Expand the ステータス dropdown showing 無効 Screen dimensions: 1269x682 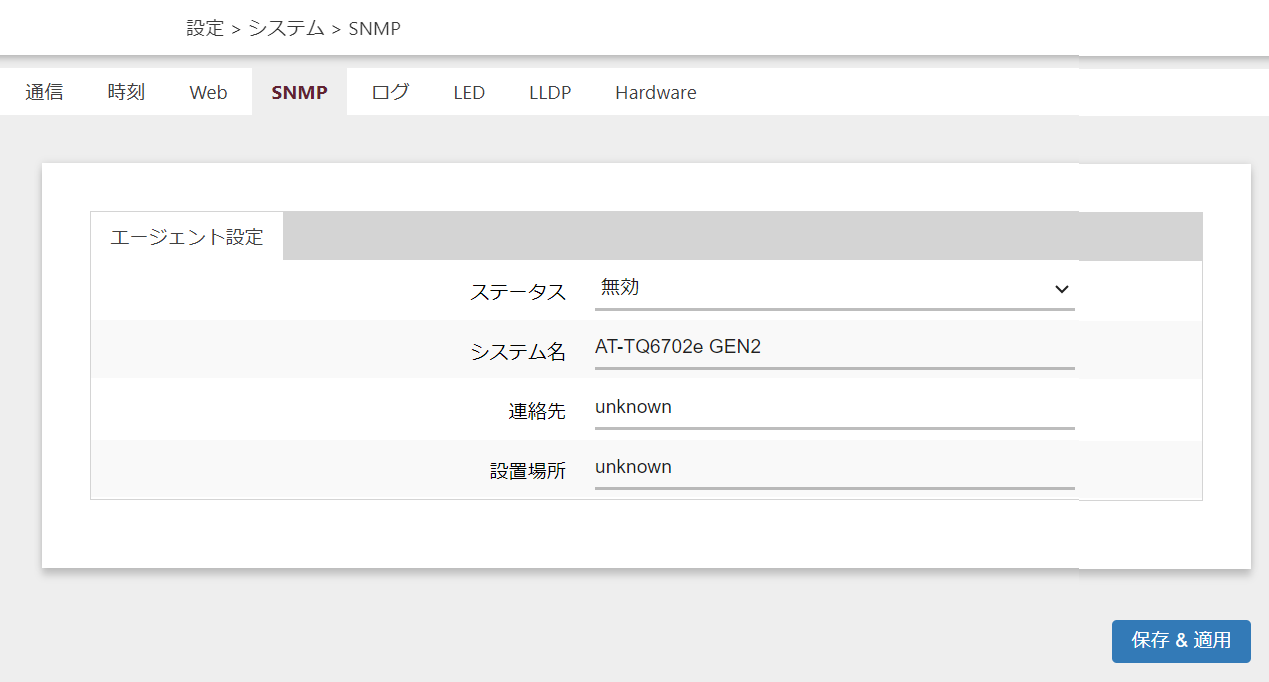click(x=834, y=289)
